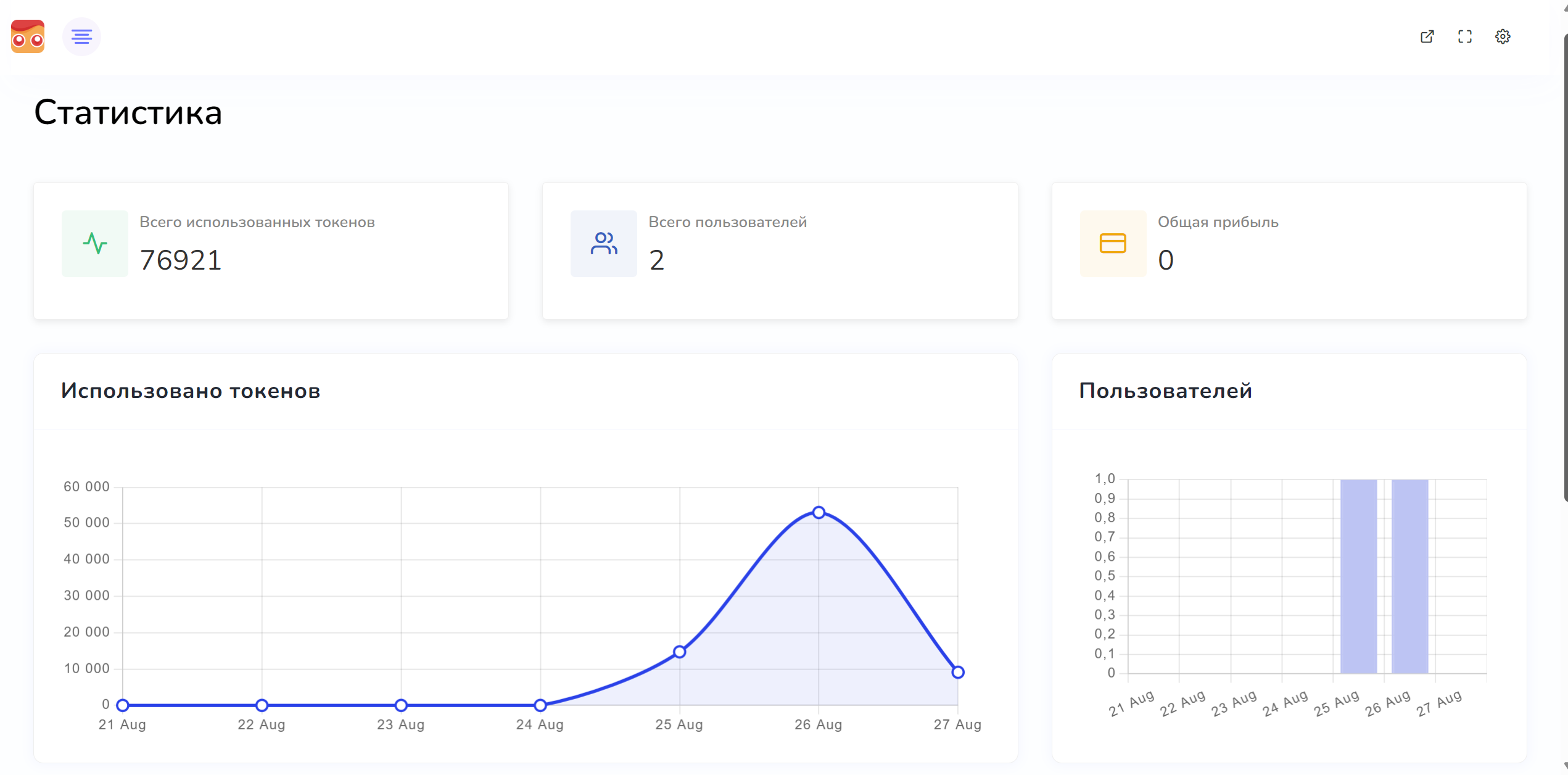Click the 26 Aug users bar
Image resolution: width=1568 pixels, height=775 pixels.
[1409, 576]
